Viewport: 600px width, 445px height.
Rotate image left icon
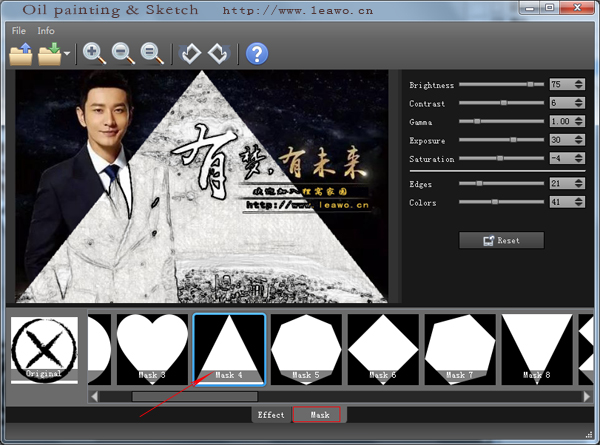click(x=190, y=54)
